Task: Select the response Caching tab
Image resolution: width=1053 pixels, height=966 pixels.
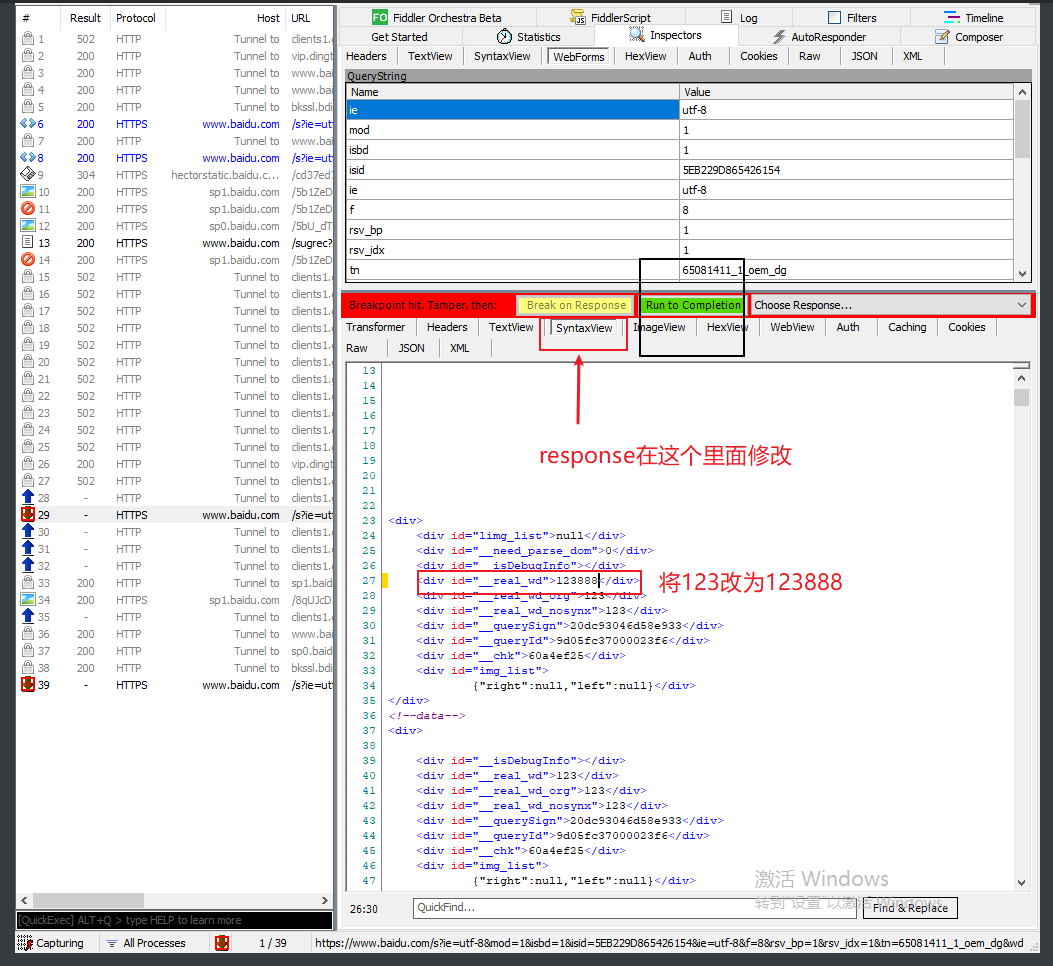Action: pyautogui.click(x=907, y=327)
